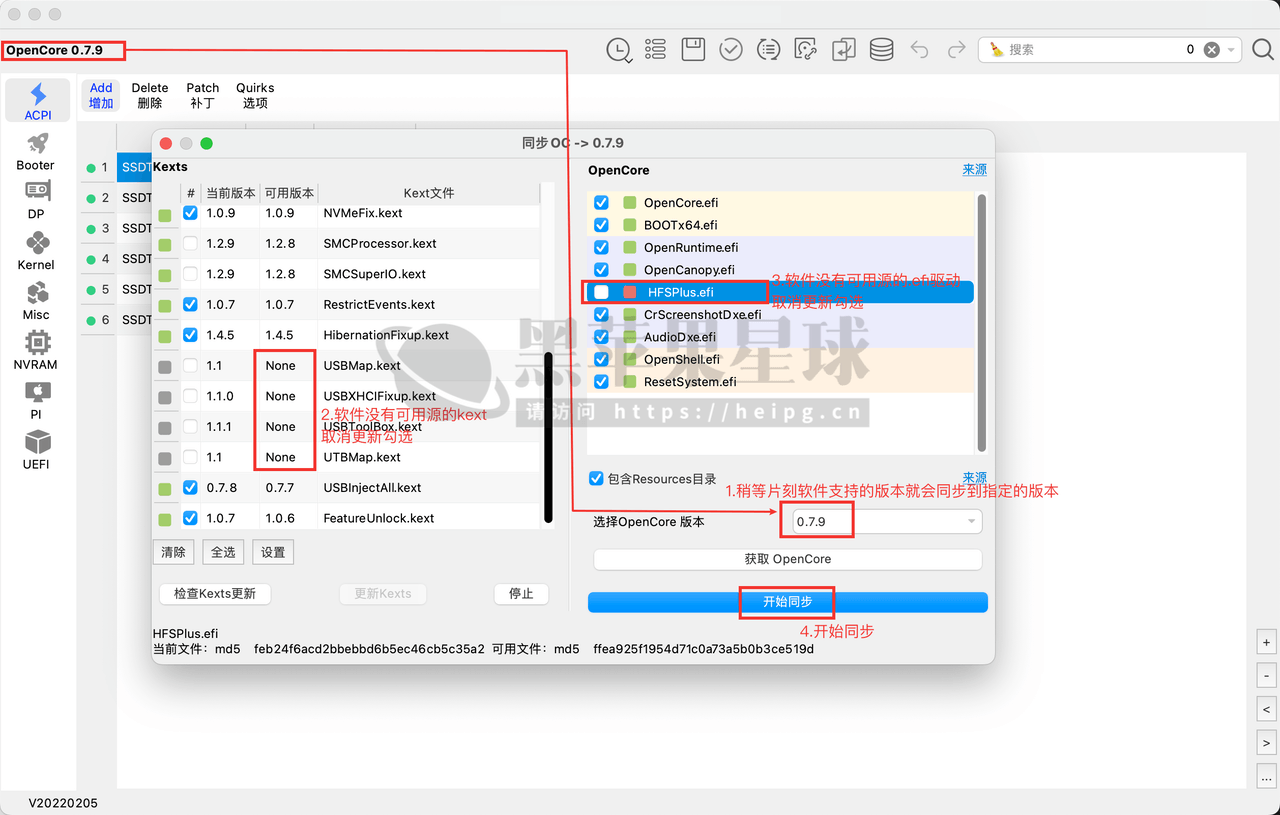Click the 获取 OpenCore button

click(788, 559)
